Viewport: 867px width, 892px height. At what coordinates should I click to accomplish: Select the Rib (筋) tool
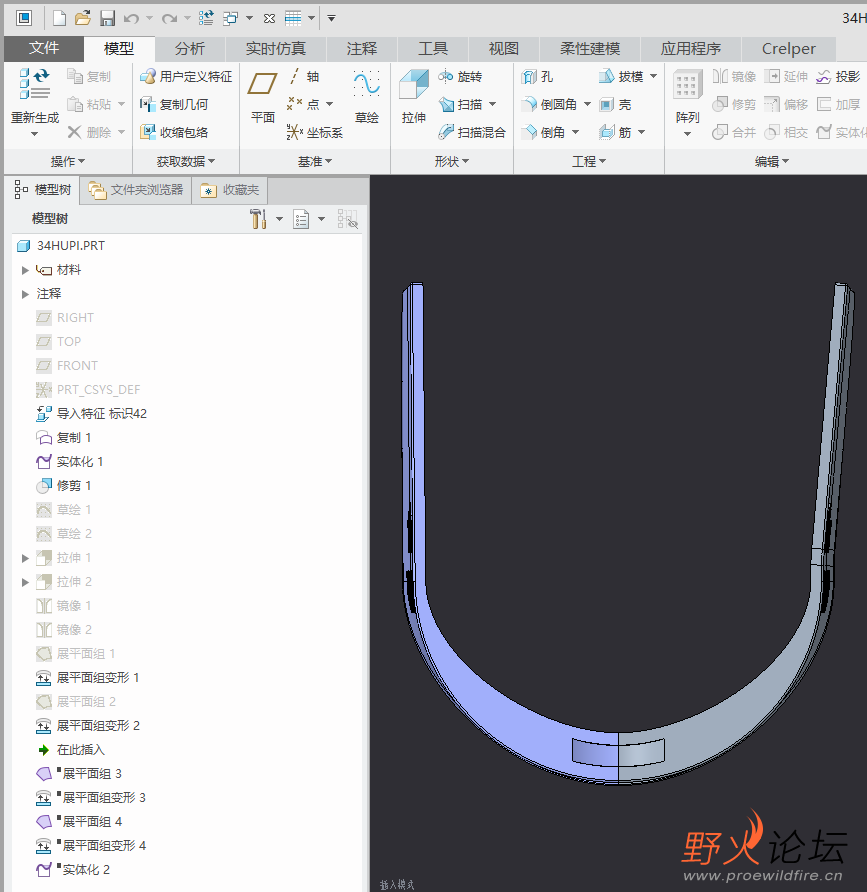point(616,132)
